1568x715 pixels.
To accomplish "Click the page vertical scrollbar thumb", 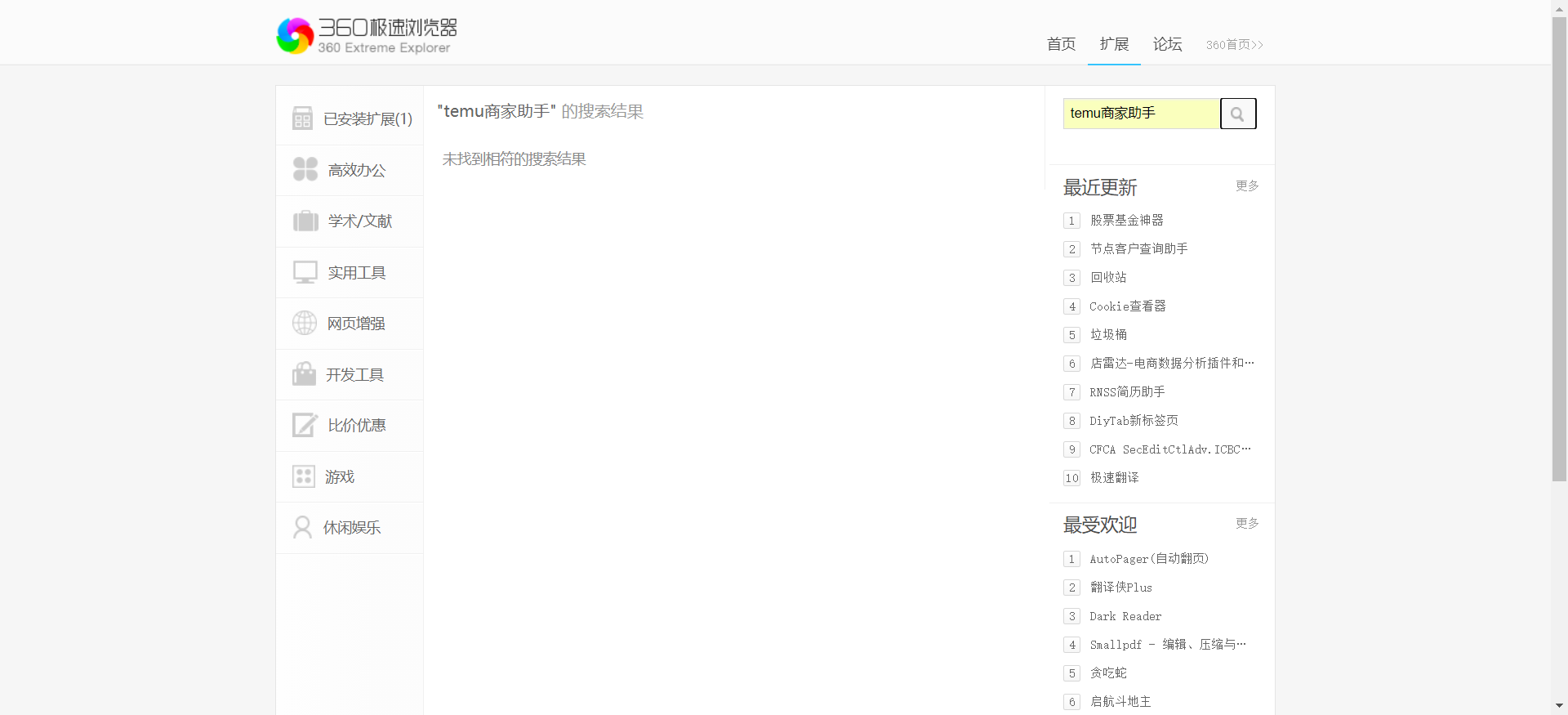I will tap(1559, 249).
